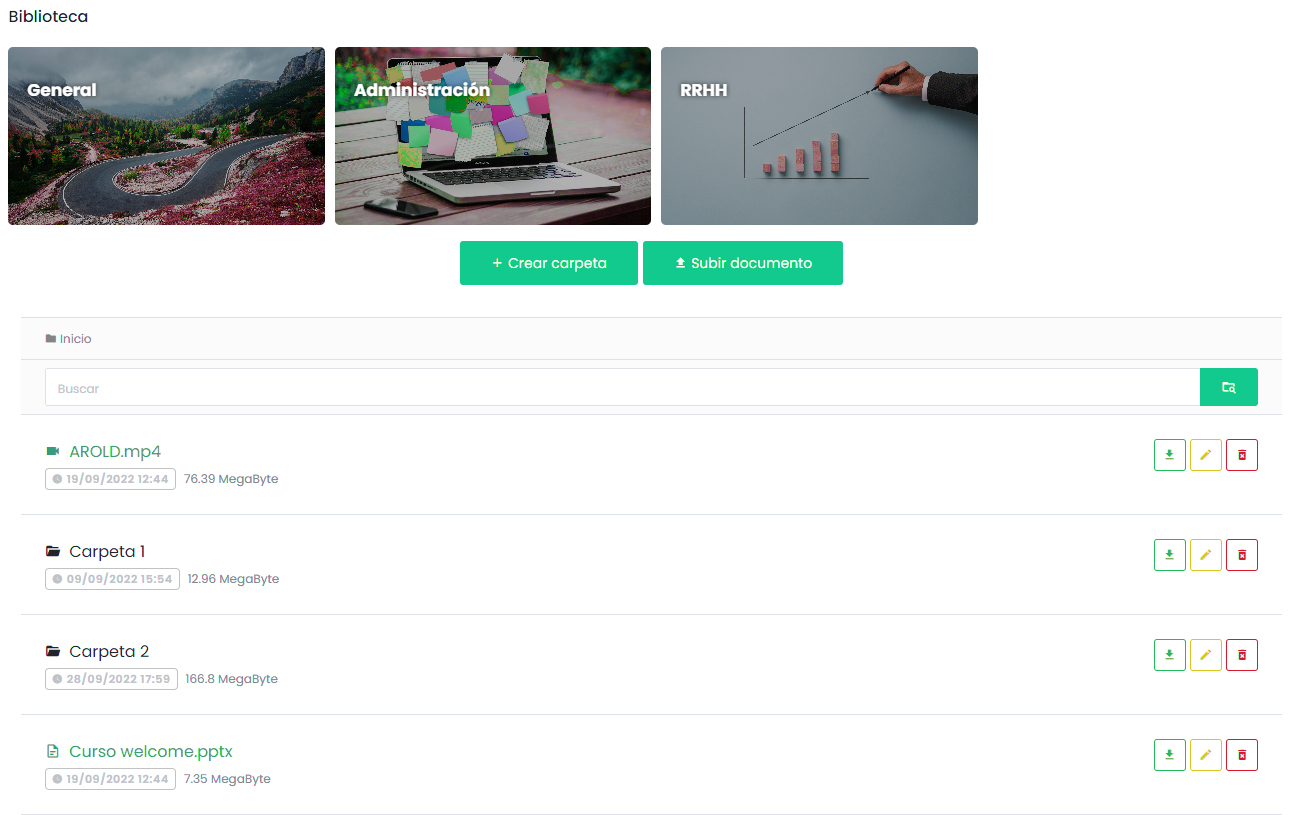Image resolution: width=1293 pixels, height=815 pixels.
Task: Delete Carpeta 1 with trash icon
Action: pyautogui.click(x=1241, y=555)
